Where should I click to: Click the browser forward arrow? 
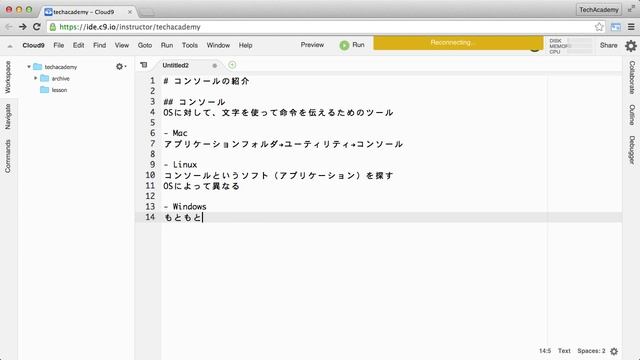pyautogui.click(x=22, y=27)
